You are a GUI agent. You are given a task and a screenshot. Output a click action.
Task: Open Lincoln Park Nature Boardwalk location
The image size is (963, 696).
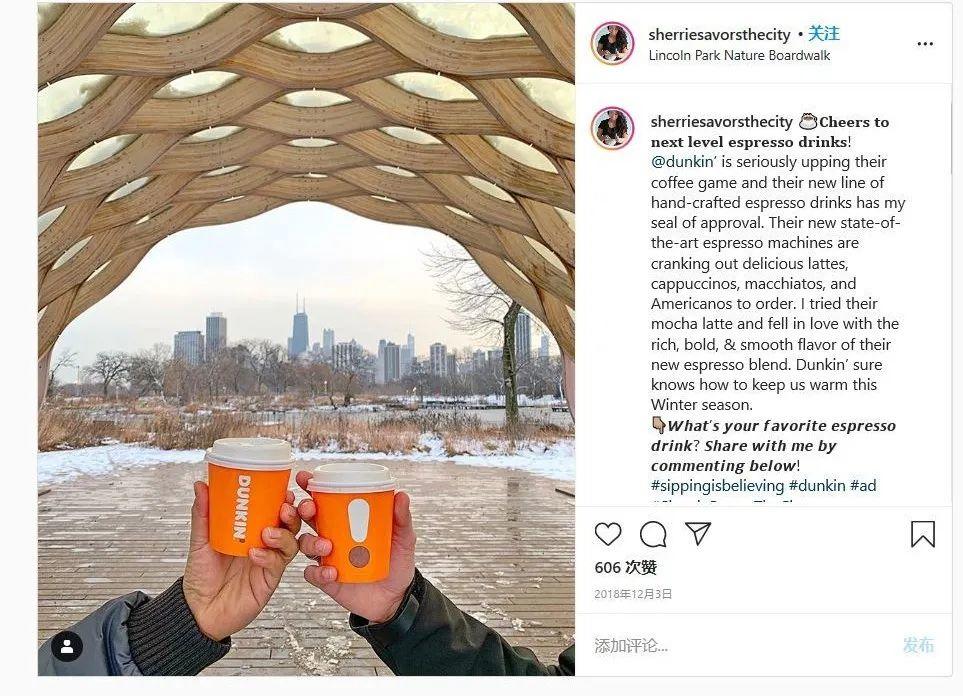click(x=739, y=55)
